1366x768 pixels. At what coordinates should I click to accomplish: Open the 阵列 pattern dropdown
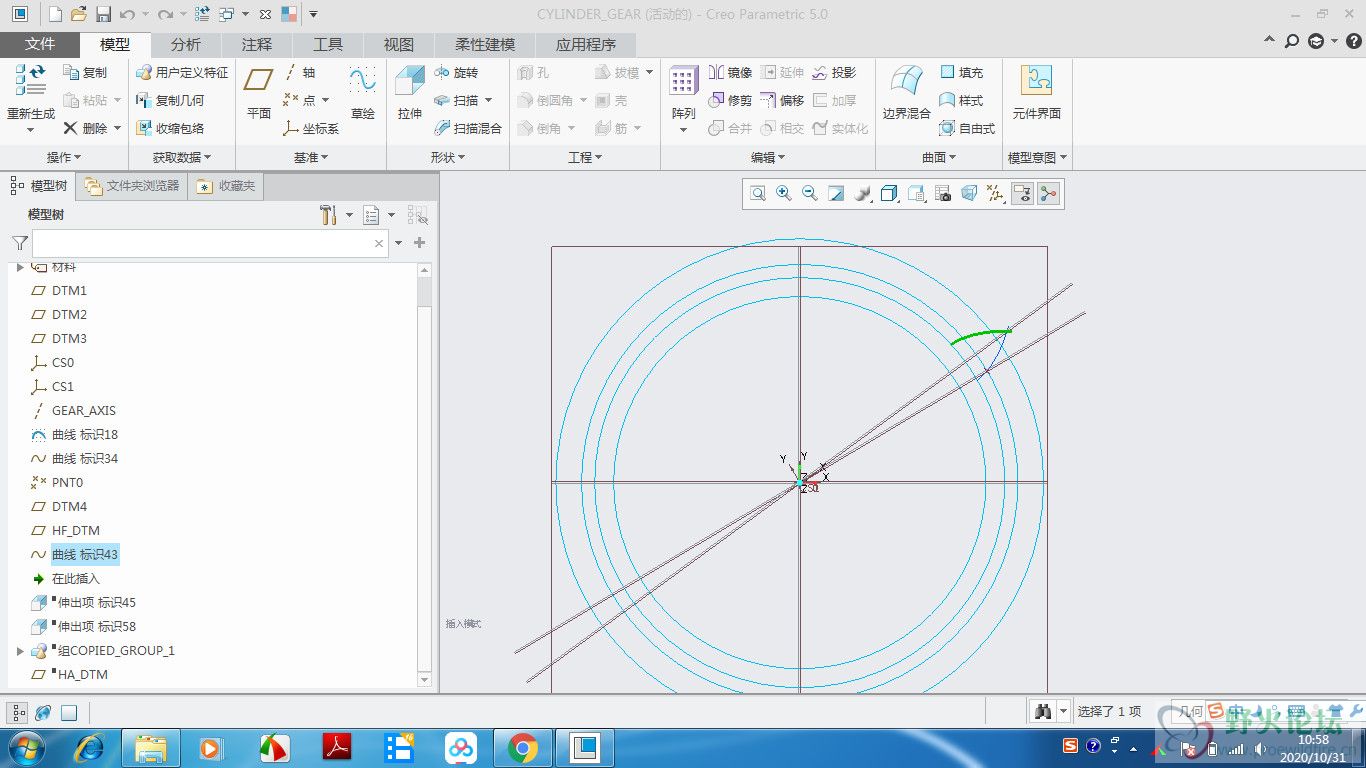click(684, 129)
